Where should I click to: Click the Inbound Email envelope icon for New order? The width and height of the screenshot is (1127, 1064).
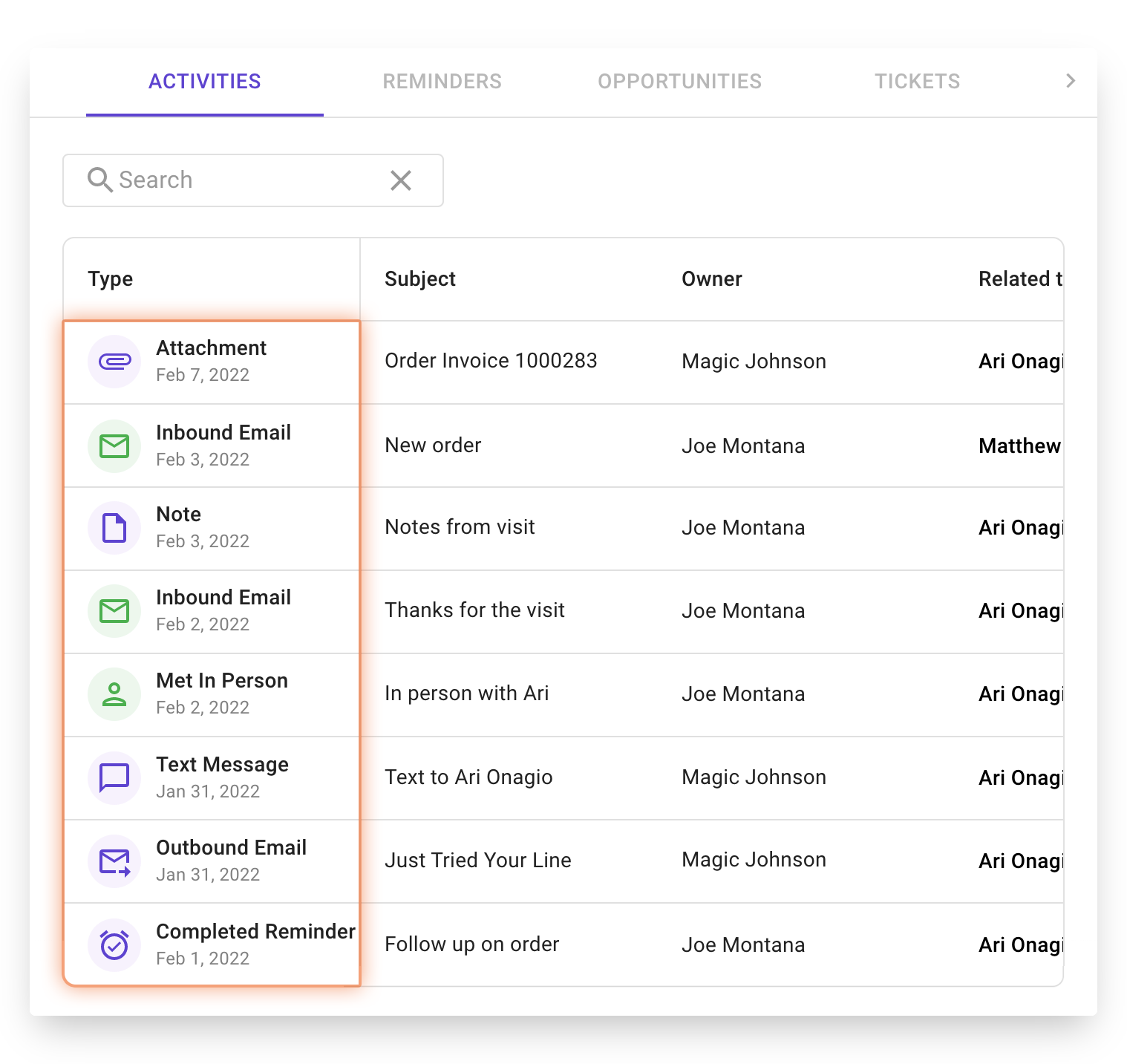[x=114, y=445]
